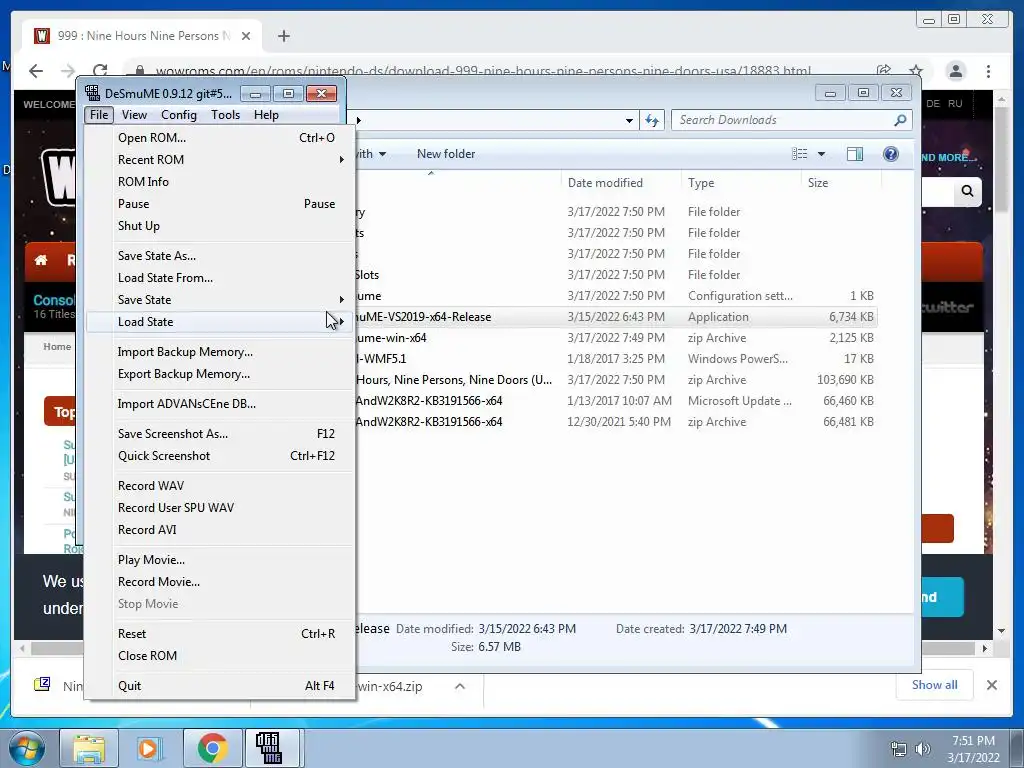The width and height of the screenshot is (1024, 768).
Task: Open Chrome from the taskbar
Action: 213,748
